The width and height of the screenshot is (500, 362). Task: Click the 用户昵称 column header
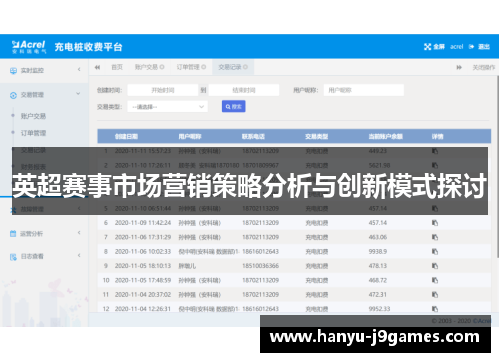(x=190, y=137)
